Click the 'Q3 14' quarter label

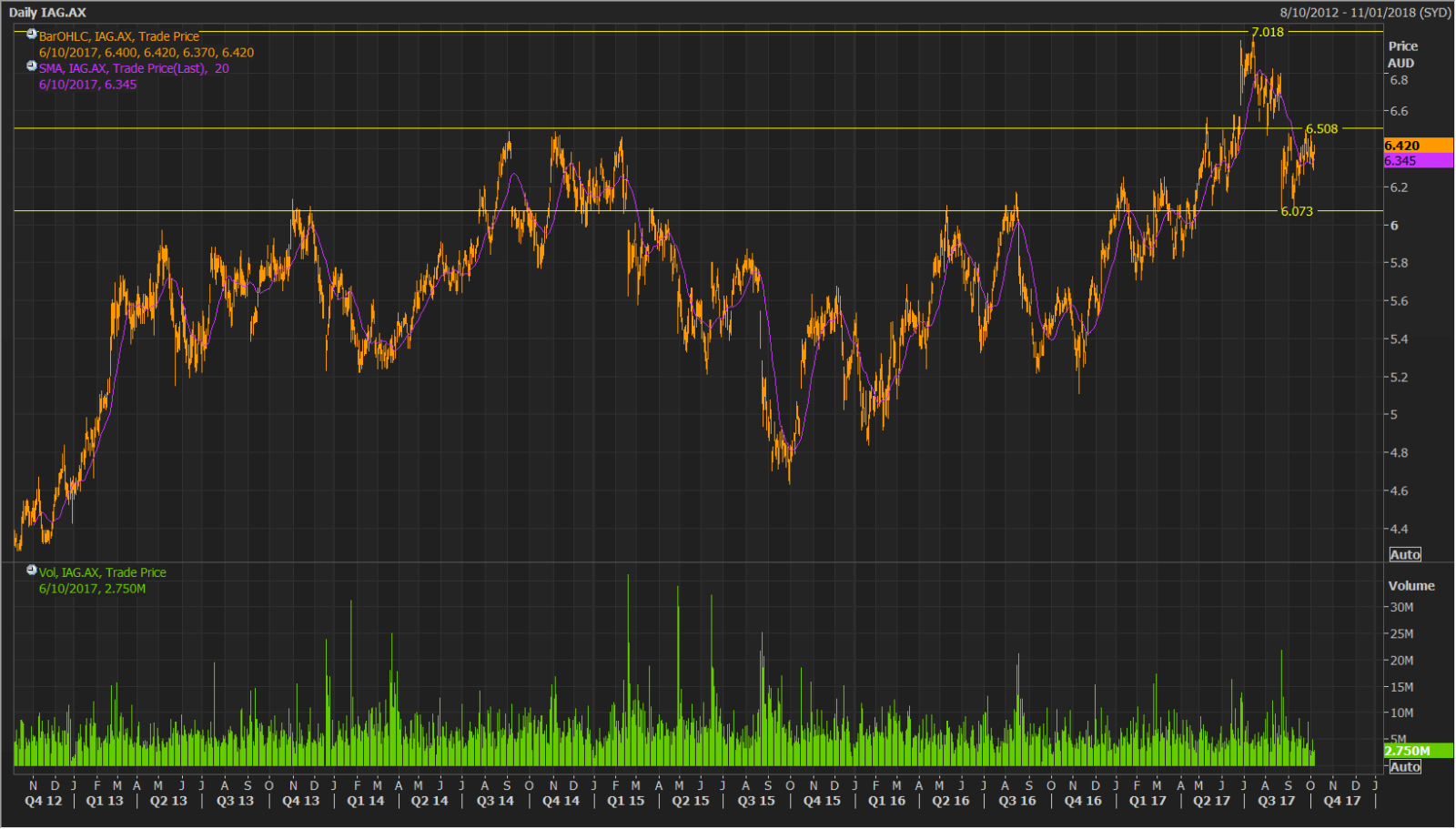495,802
